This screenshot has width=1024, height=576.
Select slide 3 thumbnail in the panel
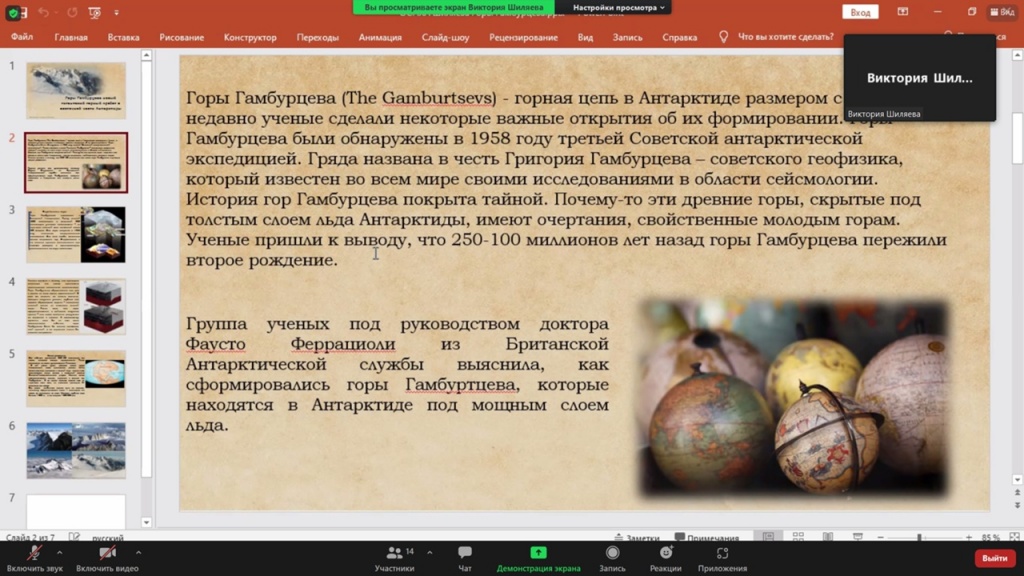tap(76, 234)
